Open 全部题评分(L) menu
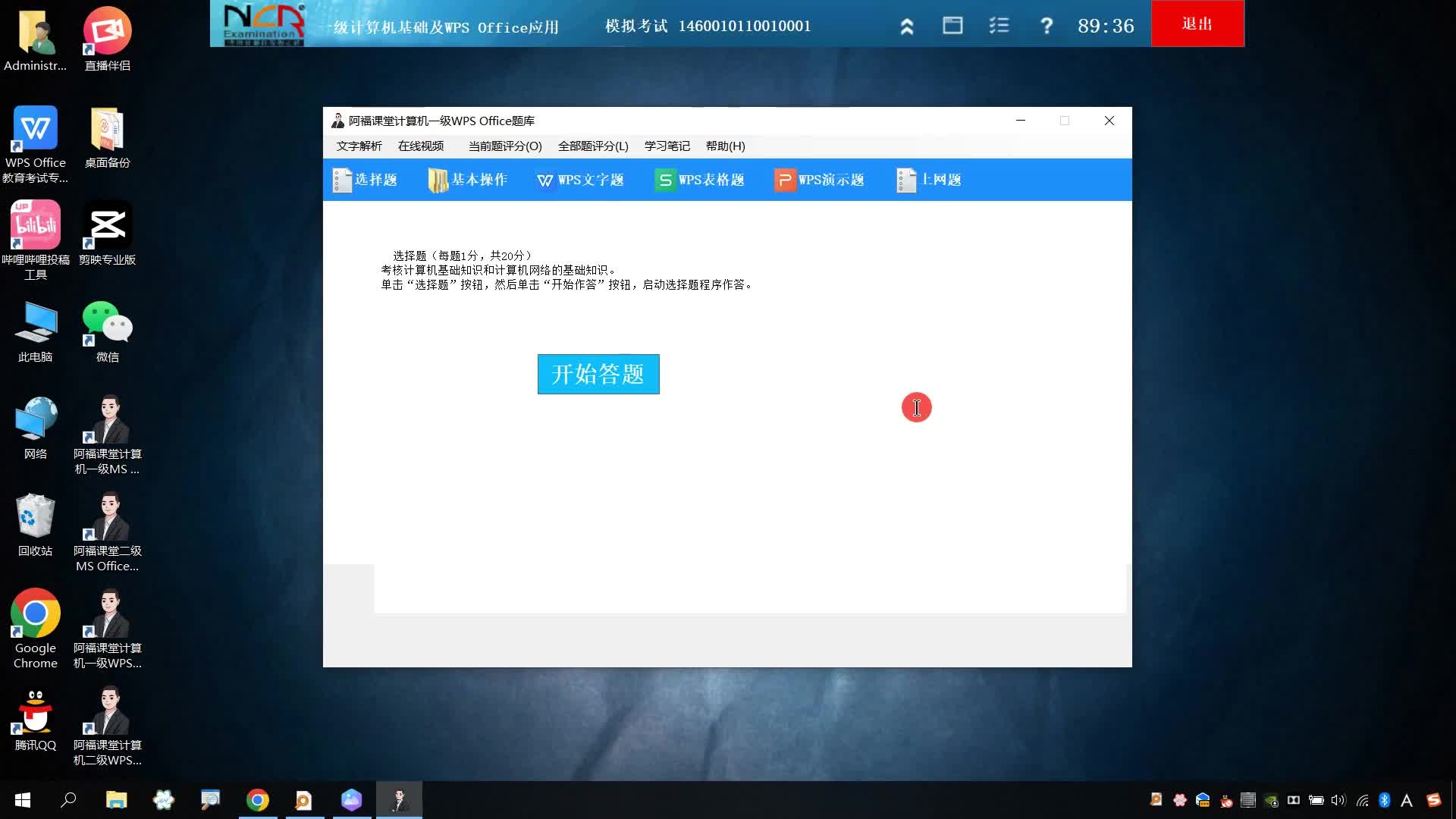This screenshot has width=1456, height=819. [x=593, y=146]
